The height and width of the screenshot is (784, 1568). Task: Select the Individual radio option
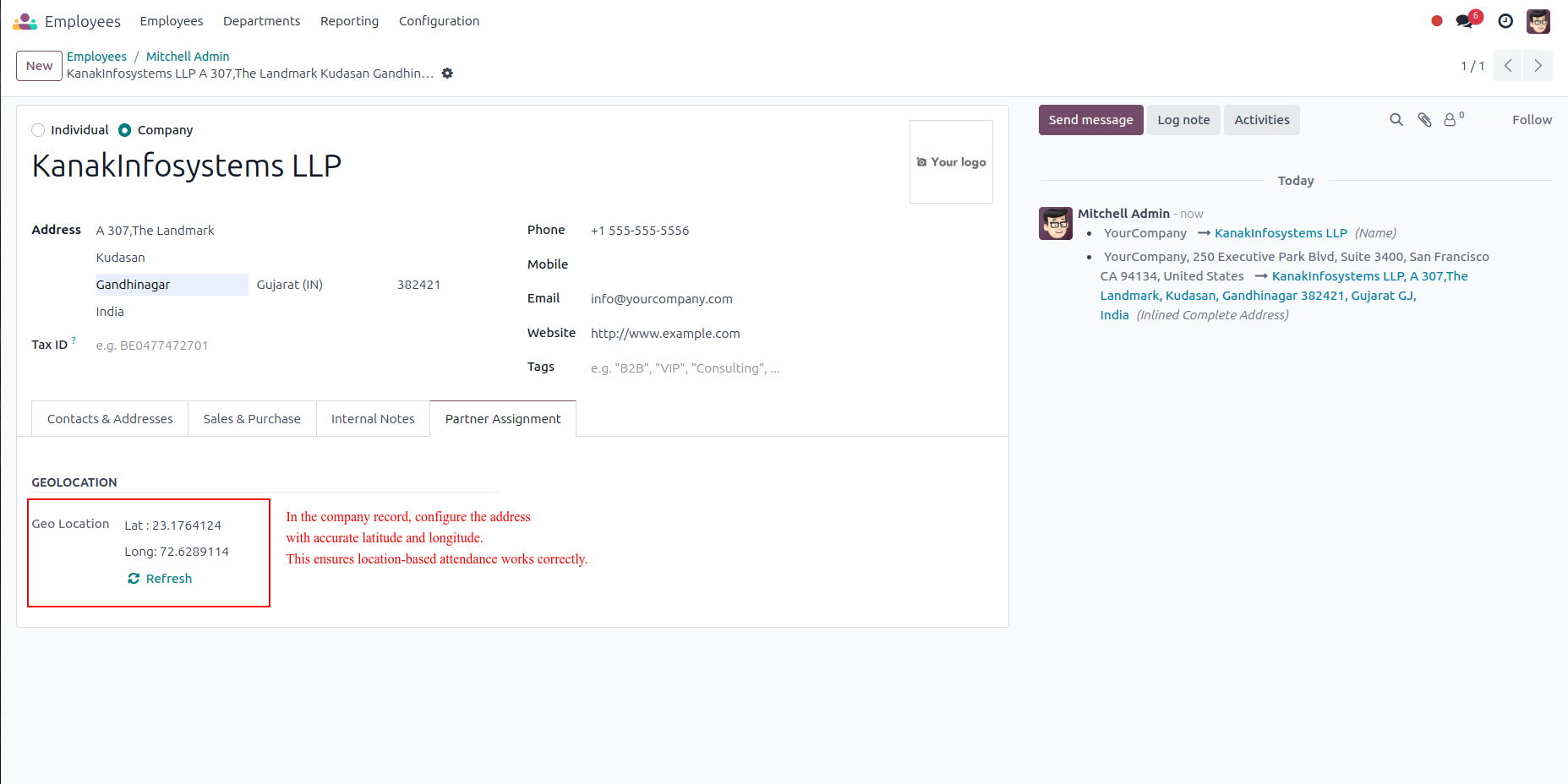pyautogui.click(x=38, y=130)
